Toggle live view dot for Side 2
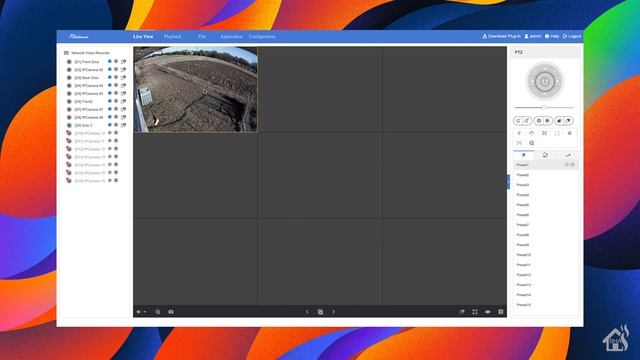Viewport: 640px width, 360px height. click(x=110, y=125)
